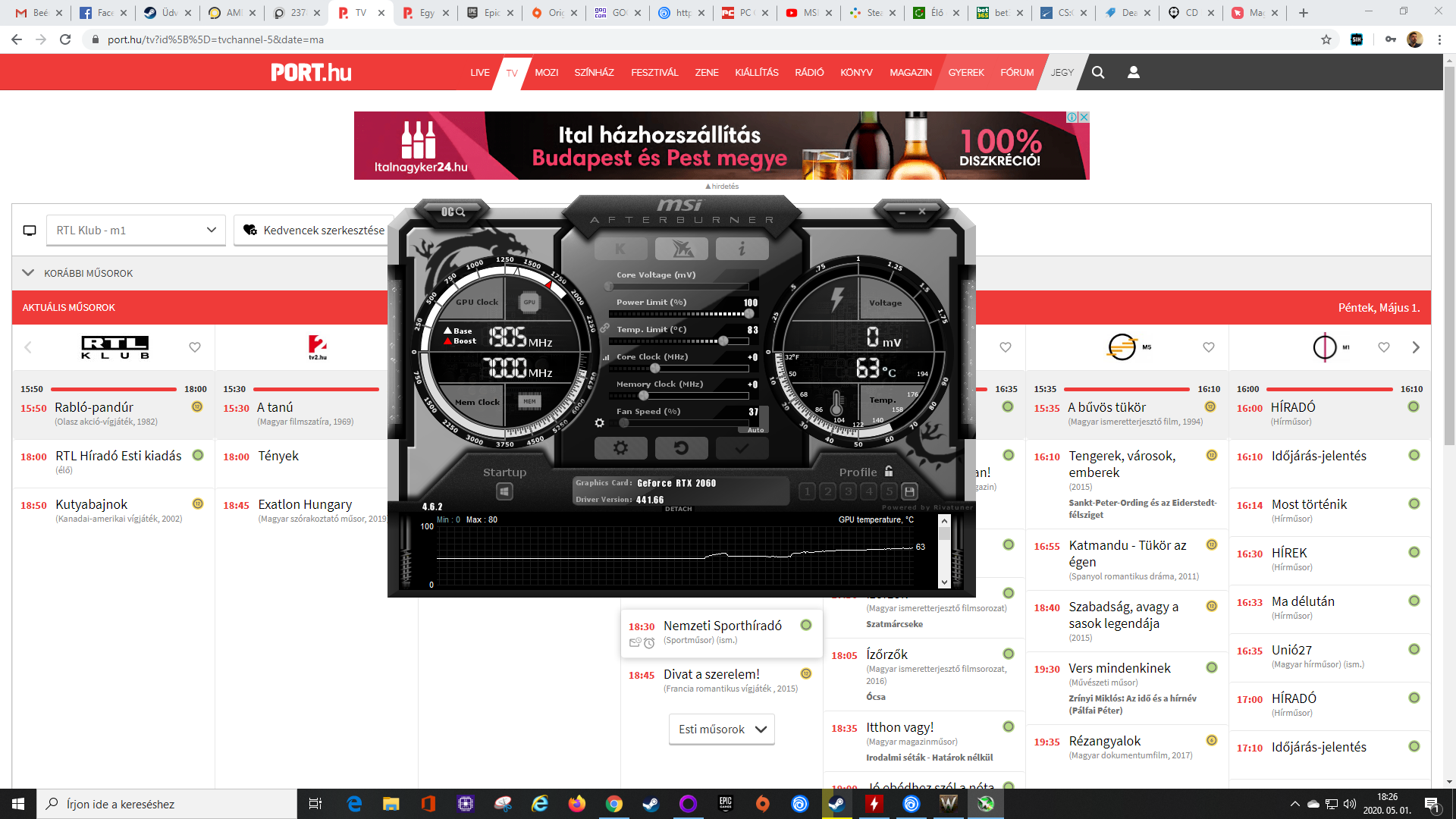This screenshot has height=819, width=1456.
Task: Click Kedvencek szerkesztése button
Action: [x=313, y=231]
